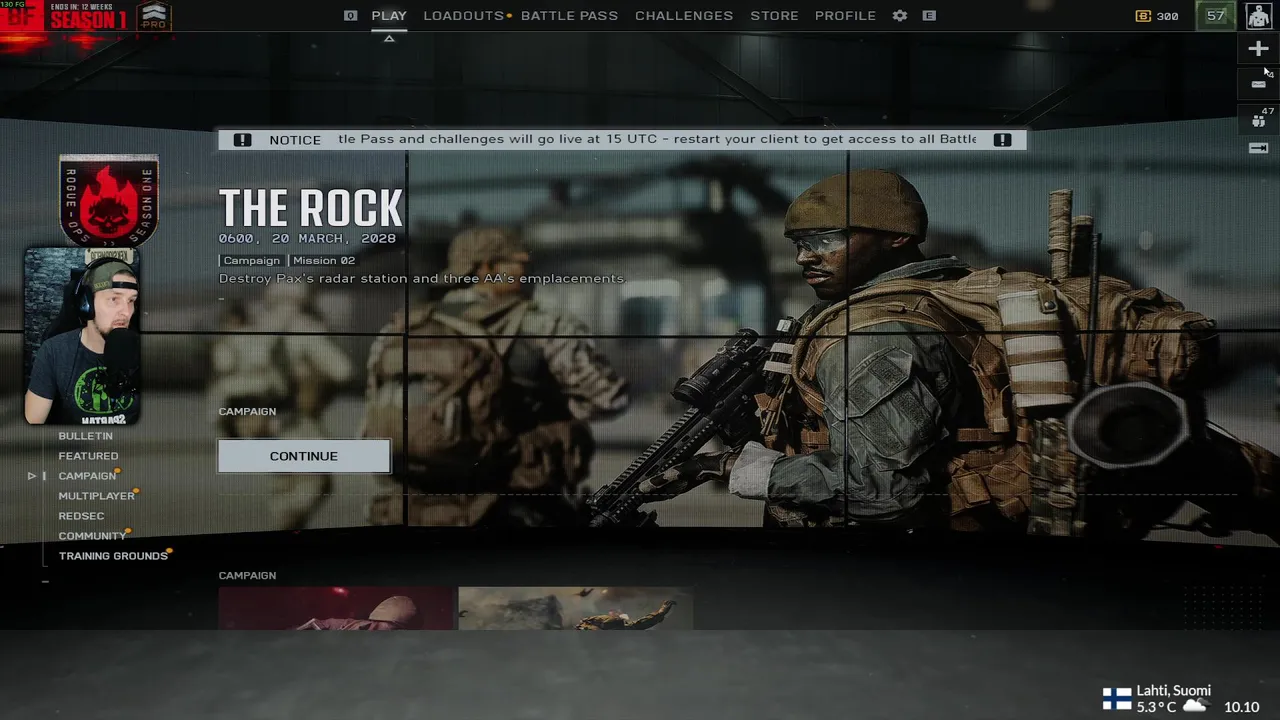The height and width of the screenshot is (720, 1280).
Task: Open the Battlefield coins balance 300
Action: click(x=1157, y=16)
